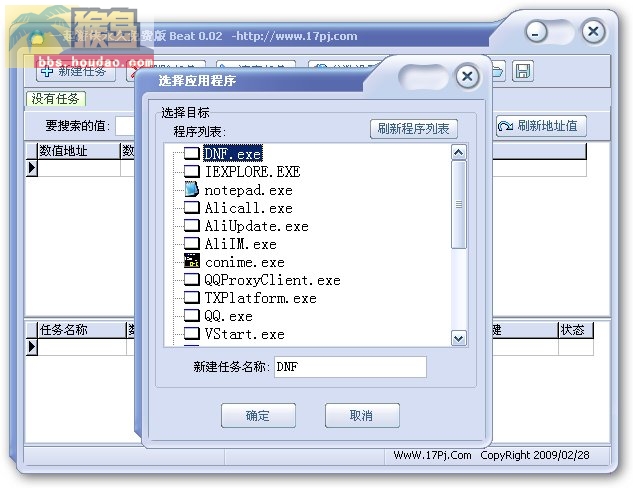The width and height of the screenshot is (633, 488).
Task: Select the 没有任务 tab
Action: click(x=55, y=98)
